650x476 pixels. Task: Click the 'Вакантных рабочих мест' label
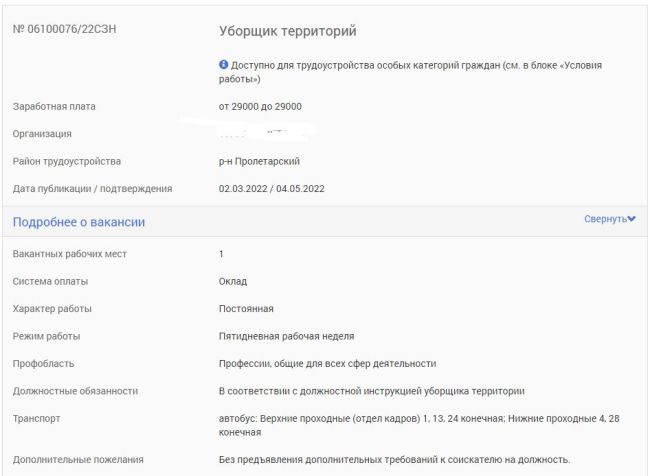point(70,254)
